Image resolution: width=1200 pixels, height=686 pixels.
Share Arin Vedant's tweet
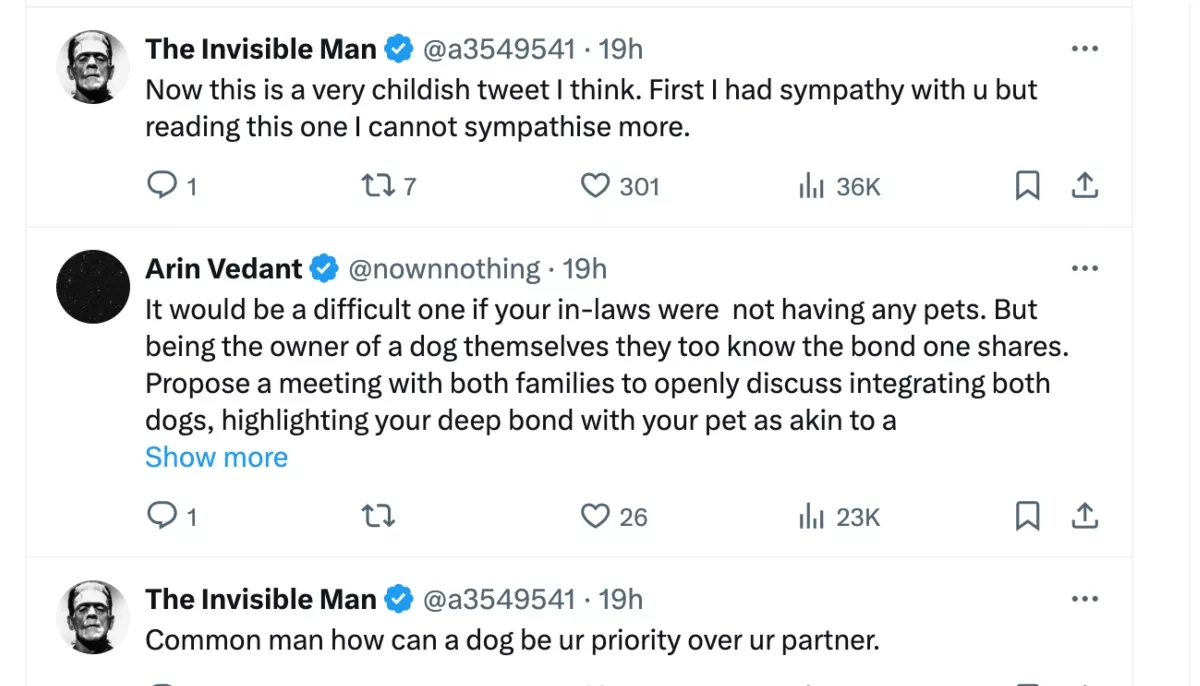pos(1085,516)
